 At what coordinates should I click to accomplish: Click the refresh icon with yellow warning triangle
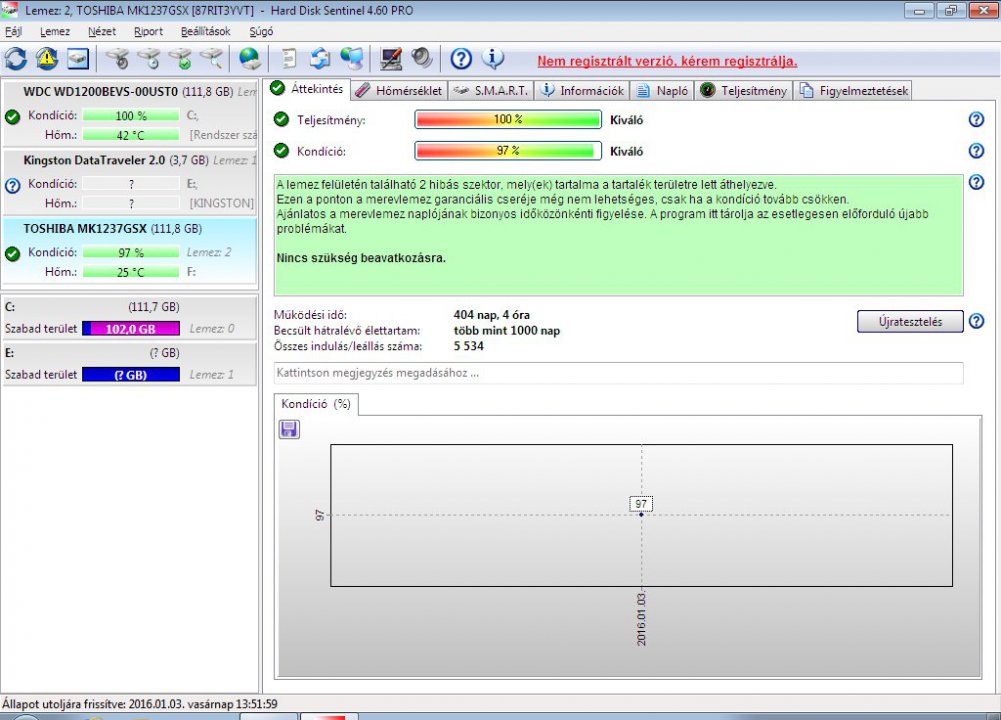[x=47, y=59]
